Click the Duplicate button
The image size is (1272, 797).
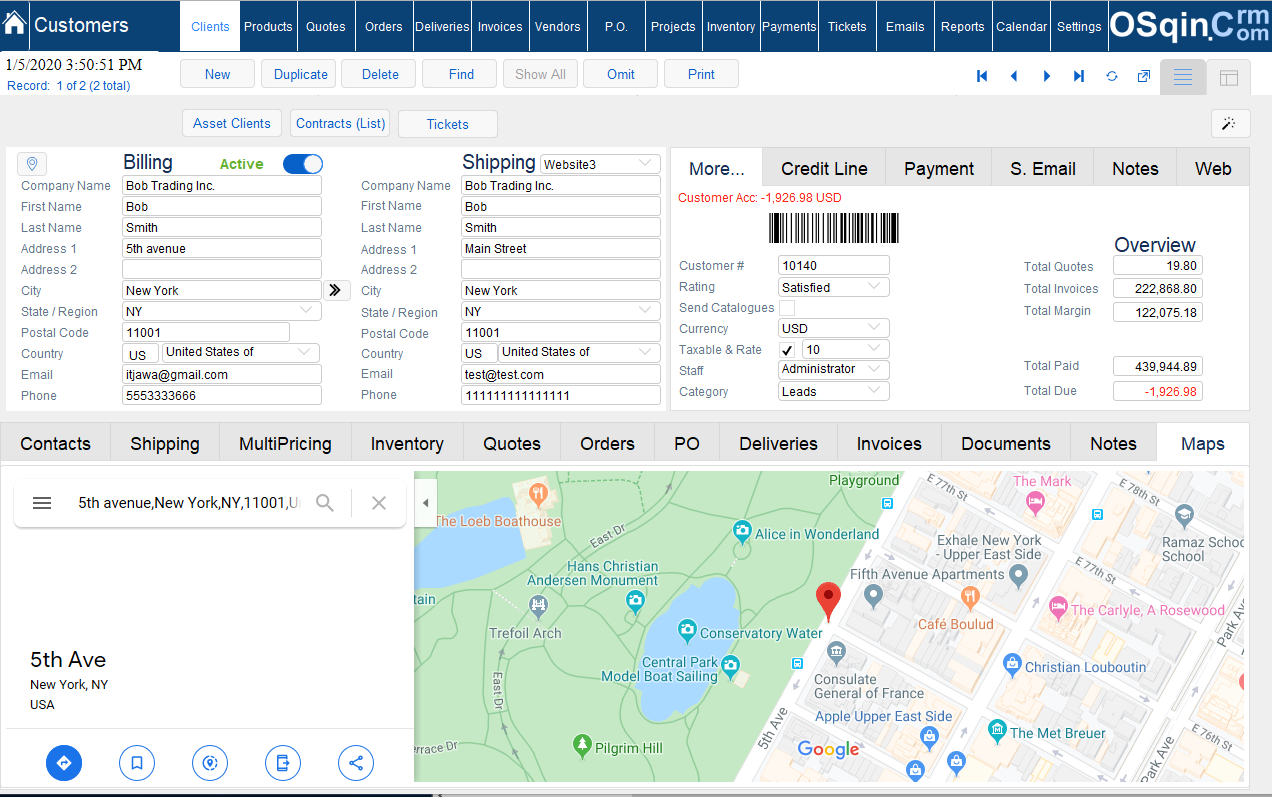coord(301,74)
